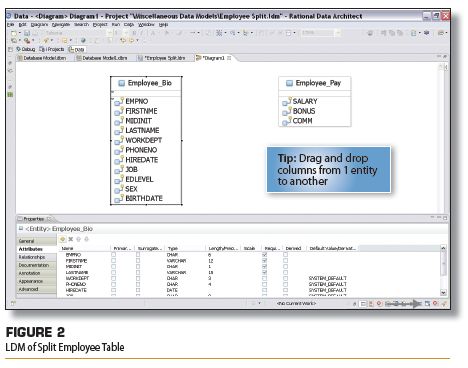Select the FIRSTNME attribute icon in diagram

(x=118, y=111)
